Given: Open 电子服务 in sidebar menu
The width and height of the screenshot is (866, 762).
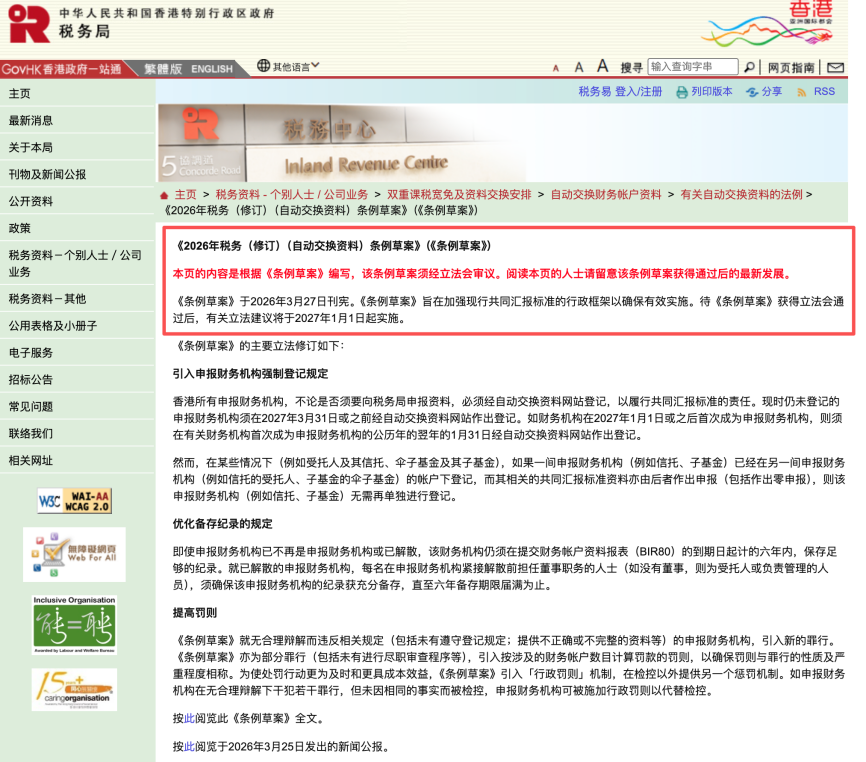Looking at the screenshot, I should pyautogui.click(x=31, y=353).
